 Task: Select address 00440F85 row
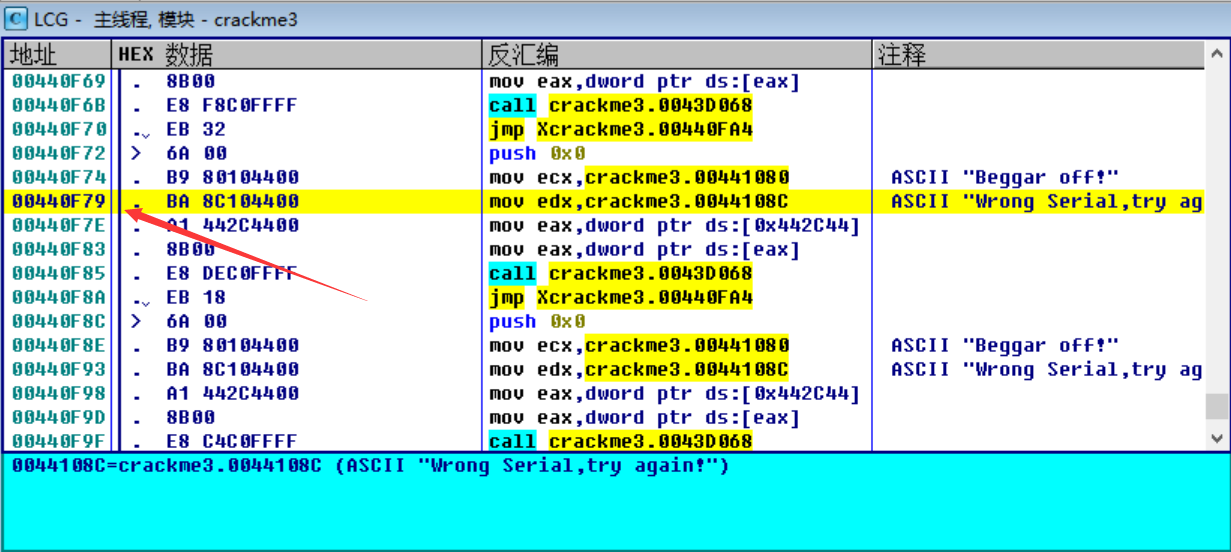point(58,273)
